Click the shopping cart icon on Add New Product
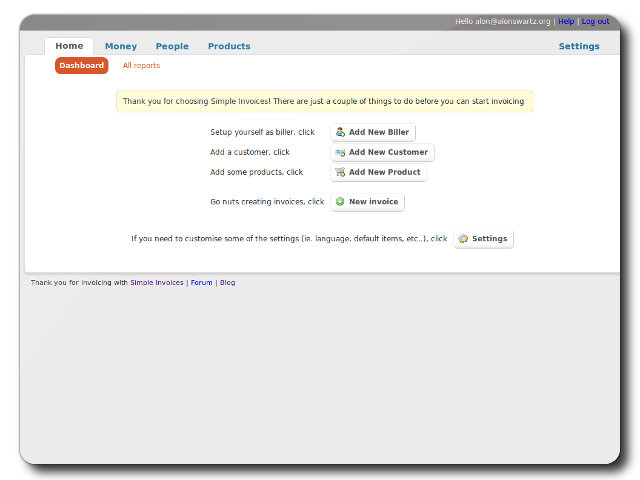Viewport: 640px width, 480px height. click(x=341, y=172)
